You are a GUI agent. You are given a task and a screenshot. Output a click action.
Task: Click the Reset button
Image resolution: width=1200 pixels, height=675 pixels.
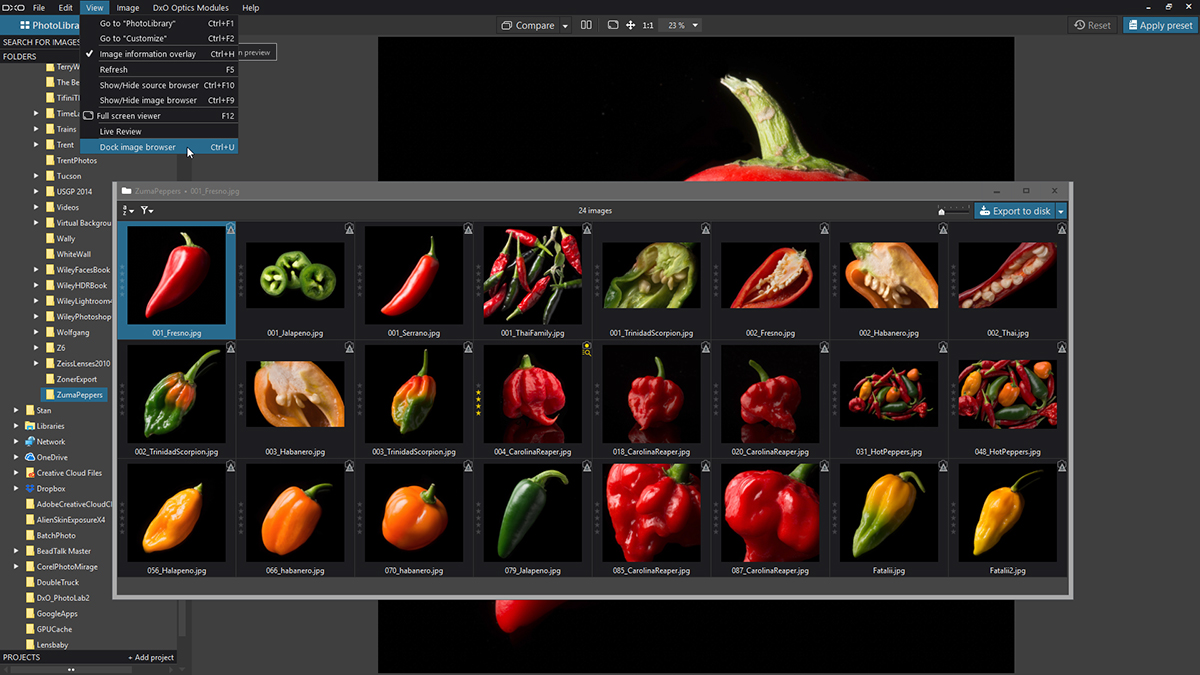pyautogui.click(x=1093, y=25)
